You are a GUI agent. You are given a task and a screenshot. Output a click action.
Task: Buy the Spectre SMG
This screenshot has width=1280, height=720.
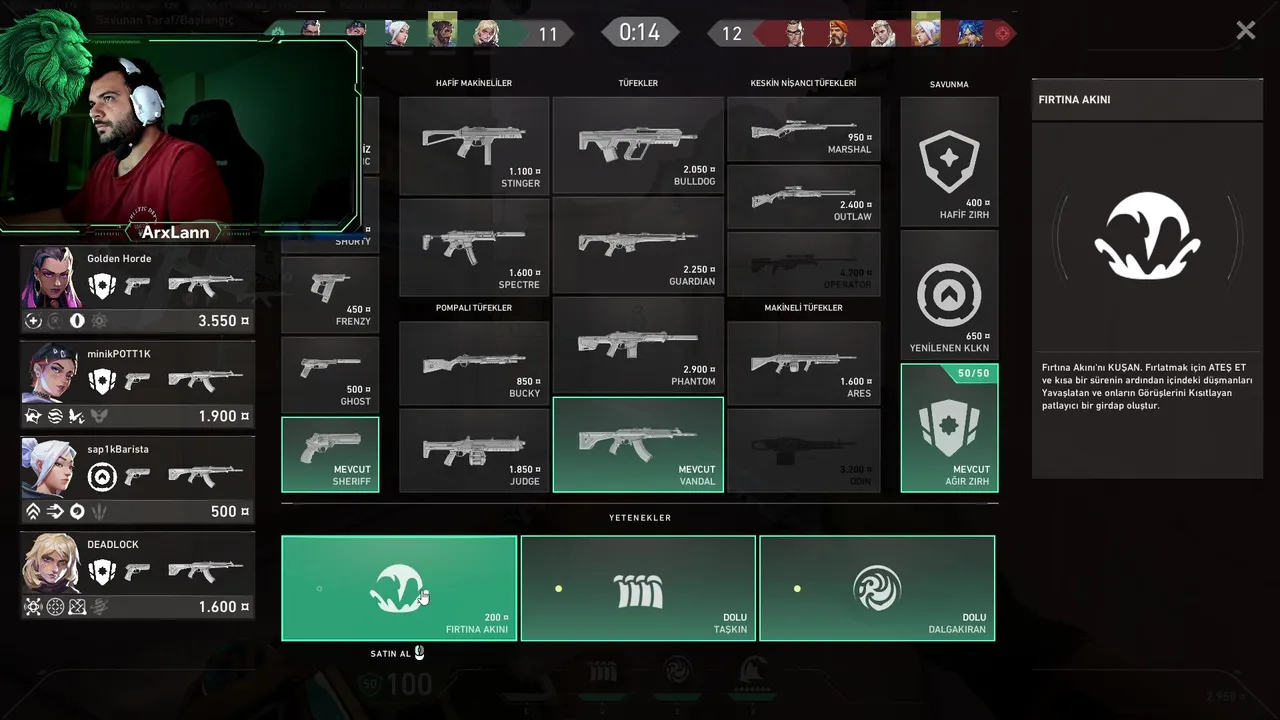pyautogui.click(x=474, y=246)
